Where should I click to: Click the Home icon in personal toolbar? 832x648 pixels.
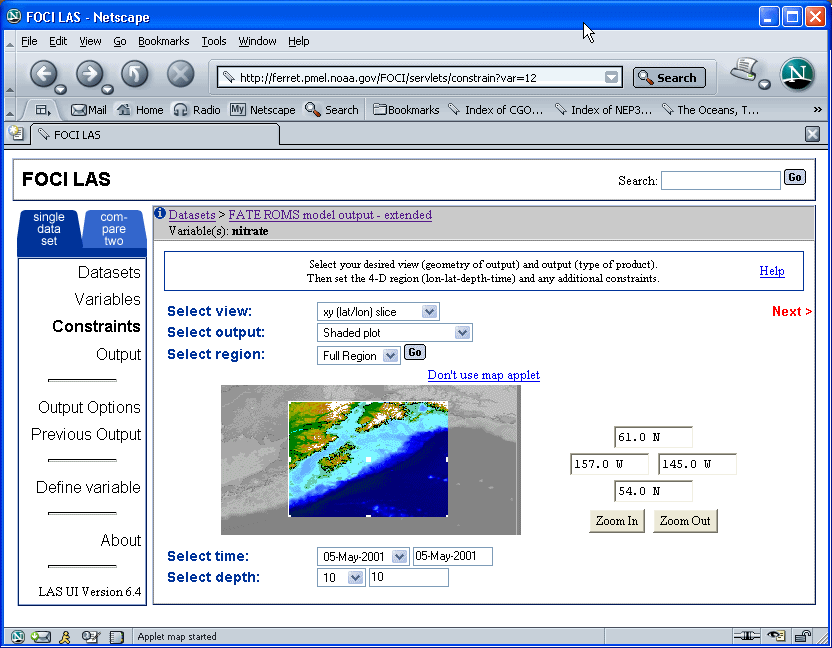tap(140, 110)
